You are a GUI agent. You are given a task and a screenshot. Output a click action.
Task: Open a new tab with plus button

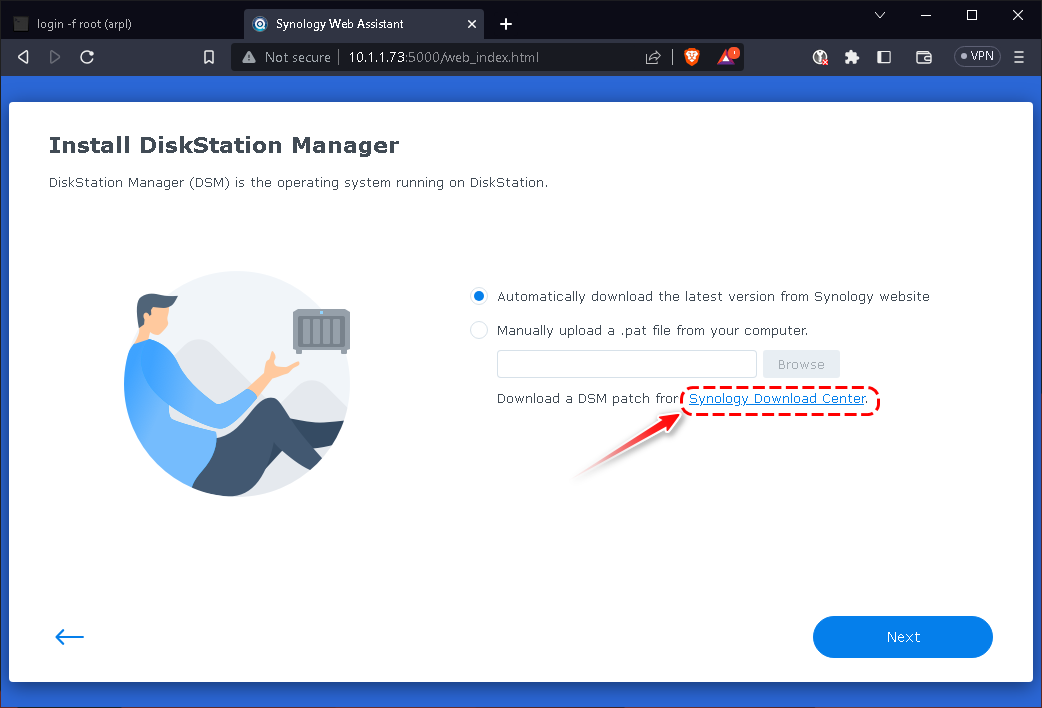point(506,24)
